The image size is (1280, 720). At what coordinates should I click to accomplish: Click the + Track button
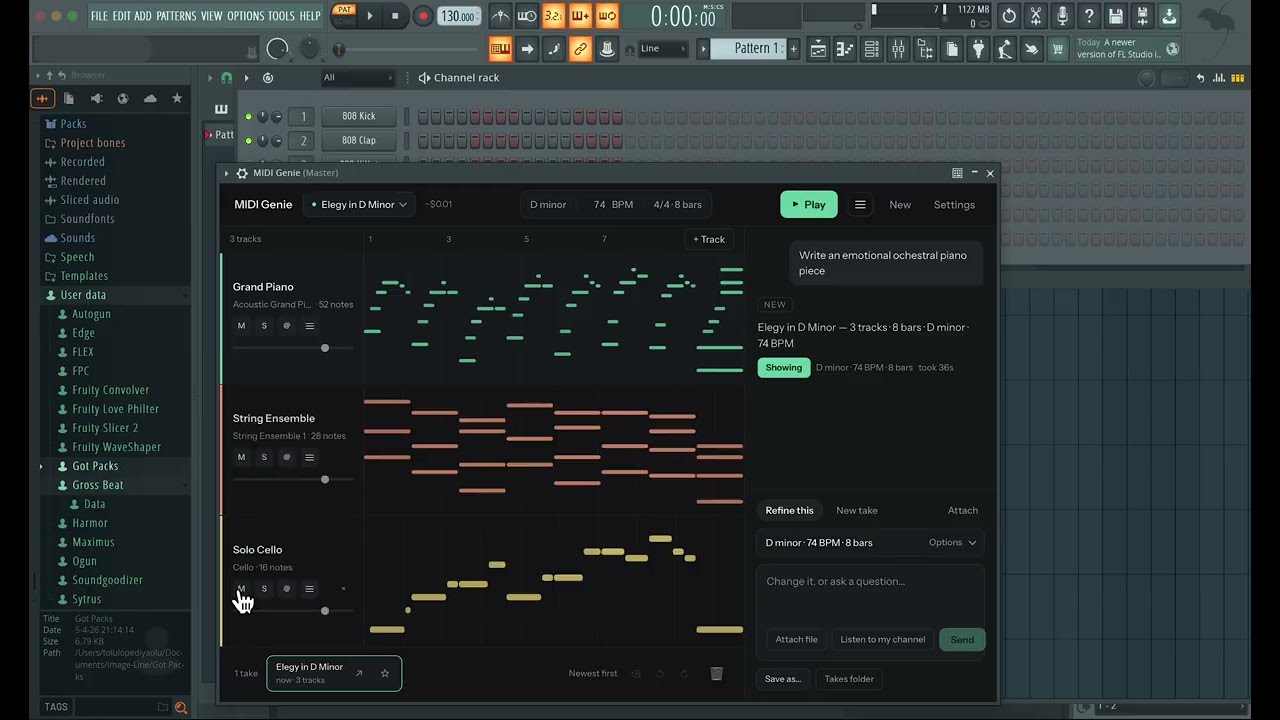(x=709, y=240)
